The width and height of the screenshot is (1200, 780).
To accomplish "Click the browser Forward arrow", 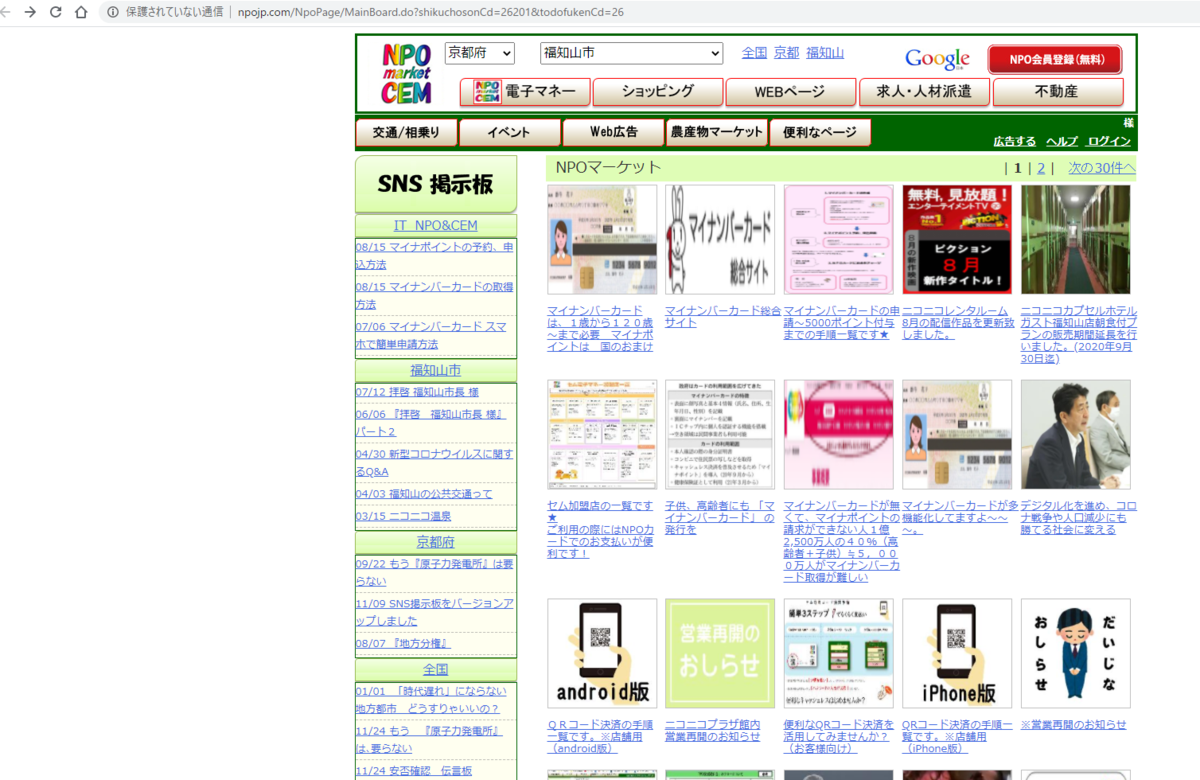I will click(31, 12).
